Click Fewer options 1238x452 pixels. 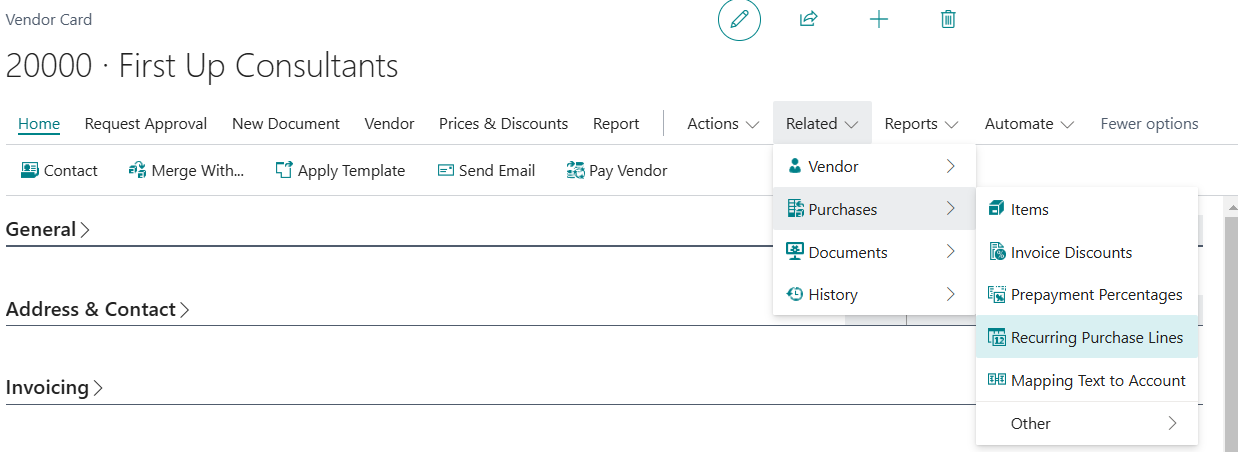[1149, 124]
